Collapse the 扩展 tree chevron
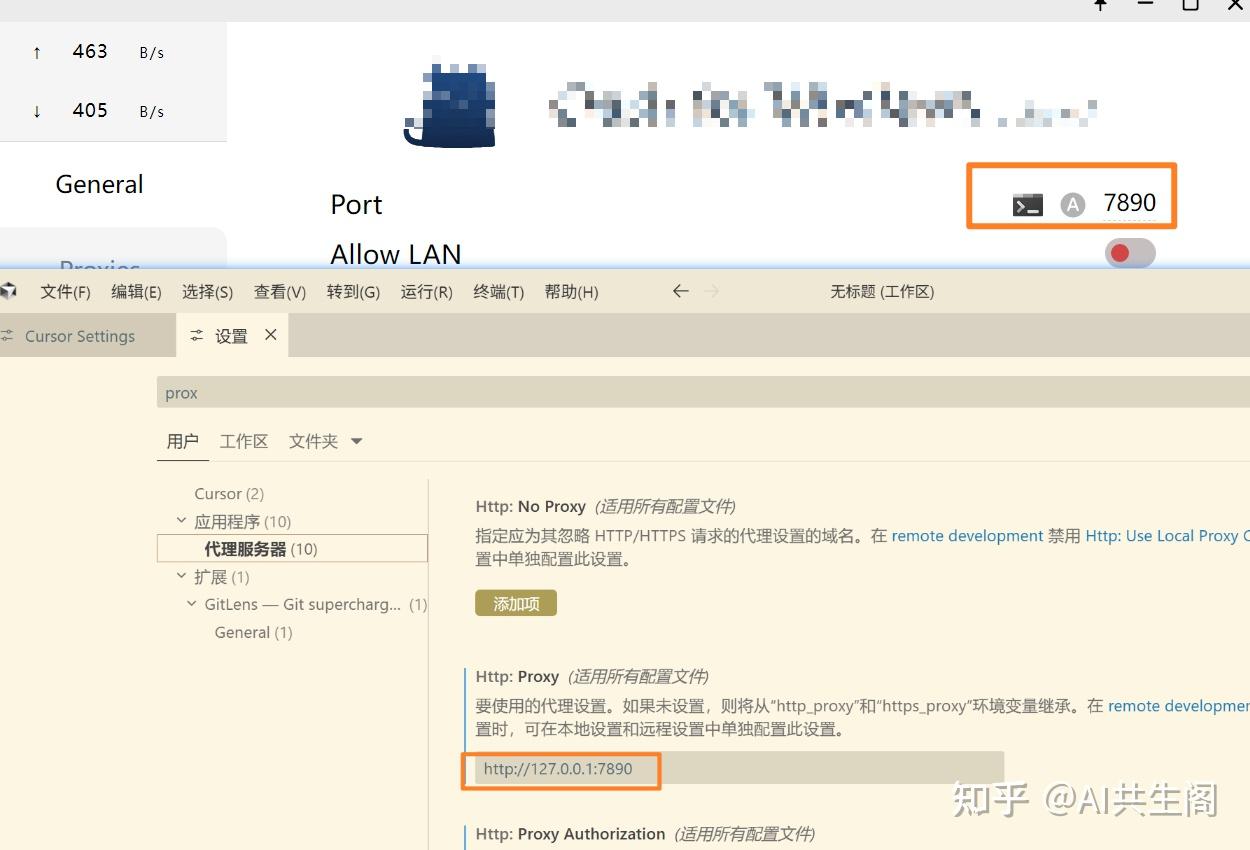Viewport: 1250px width, 850px height. click(x=181, y=576)
